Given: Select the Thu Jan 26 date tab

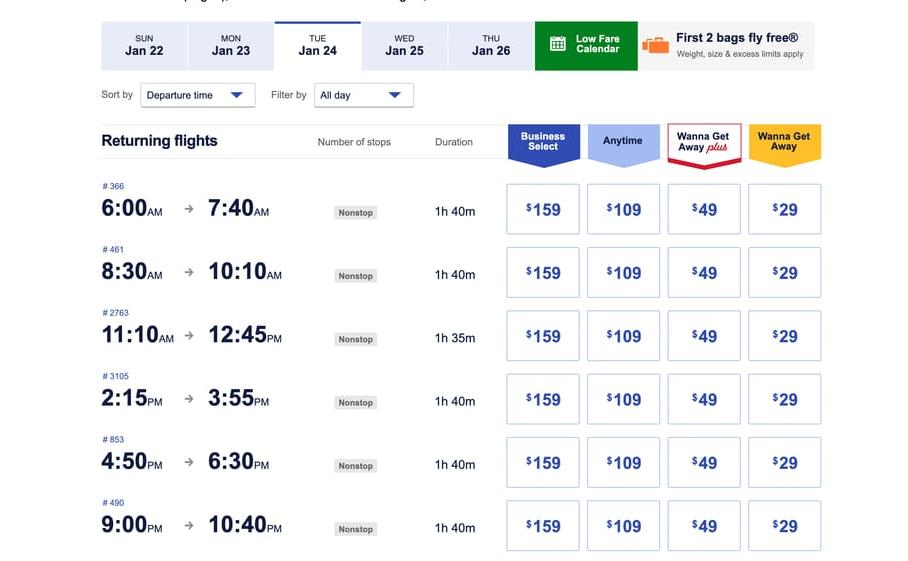Looking at the screenshot, I should (x=491, y=46).
